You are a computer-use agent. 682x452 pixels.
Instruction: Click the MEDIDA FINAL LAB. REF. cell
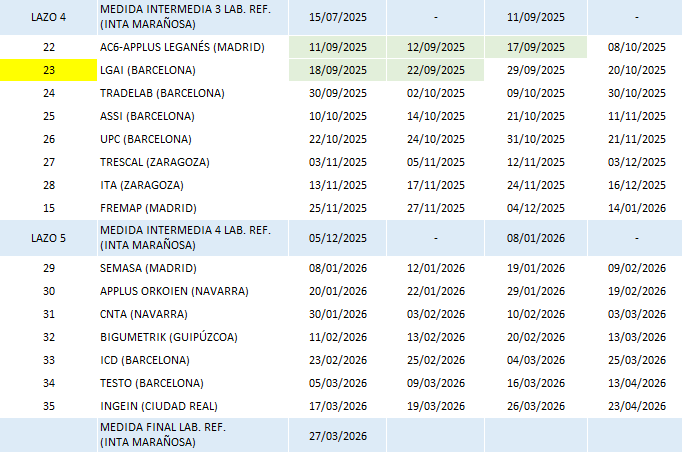(193, 435)
